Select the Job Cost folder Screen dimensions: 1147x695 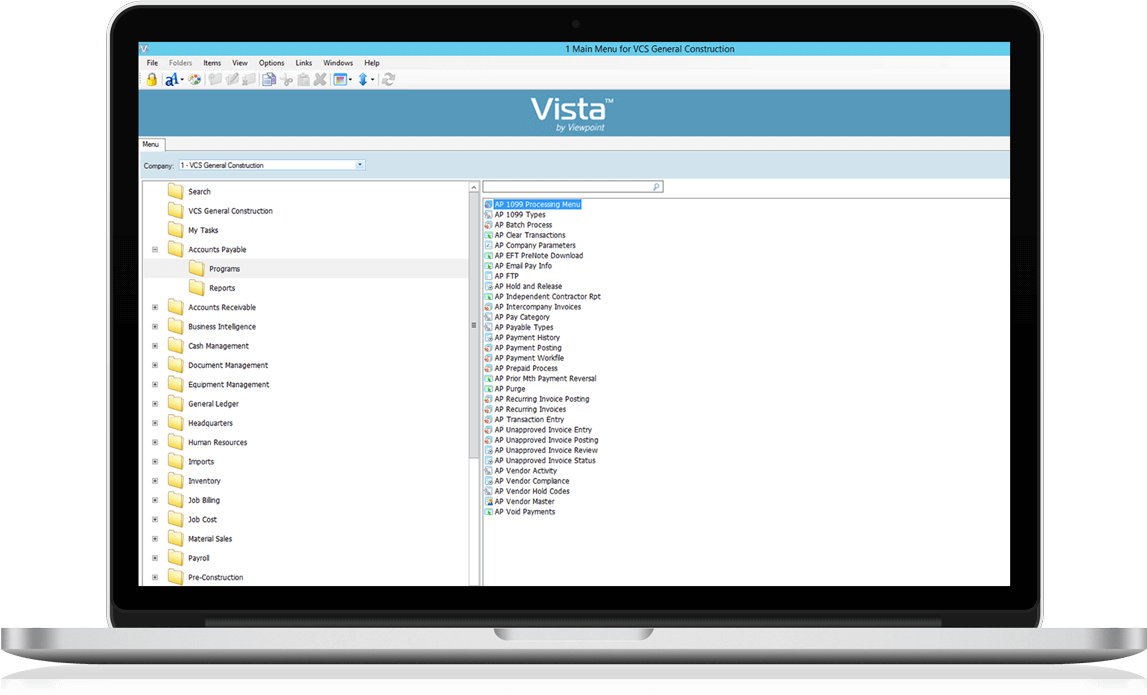click(x=203, y=519)
